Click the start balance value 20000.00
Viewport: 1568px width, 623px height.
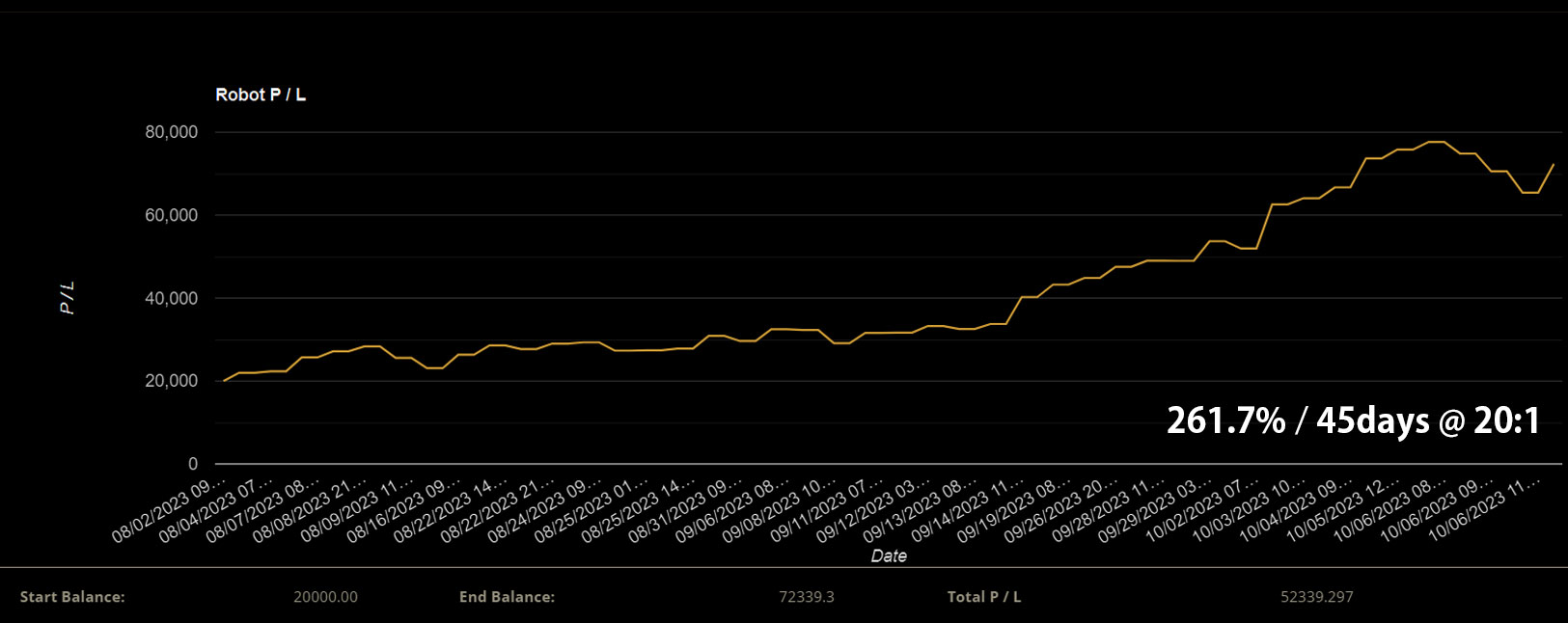pos(325,597)
